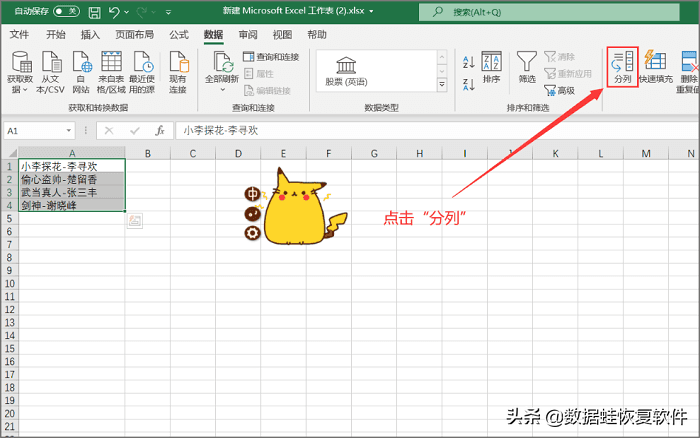Switch to the 开始 ribbon tab
Screen dimensions: 700x438
tap(56, 34)
